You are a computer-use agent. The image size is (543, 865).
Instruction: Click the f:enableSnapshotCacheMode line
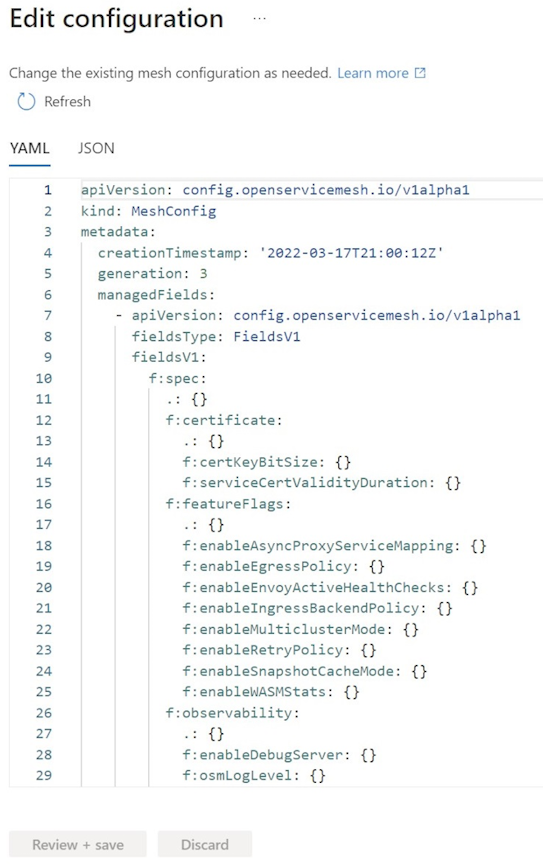point(305,671)
